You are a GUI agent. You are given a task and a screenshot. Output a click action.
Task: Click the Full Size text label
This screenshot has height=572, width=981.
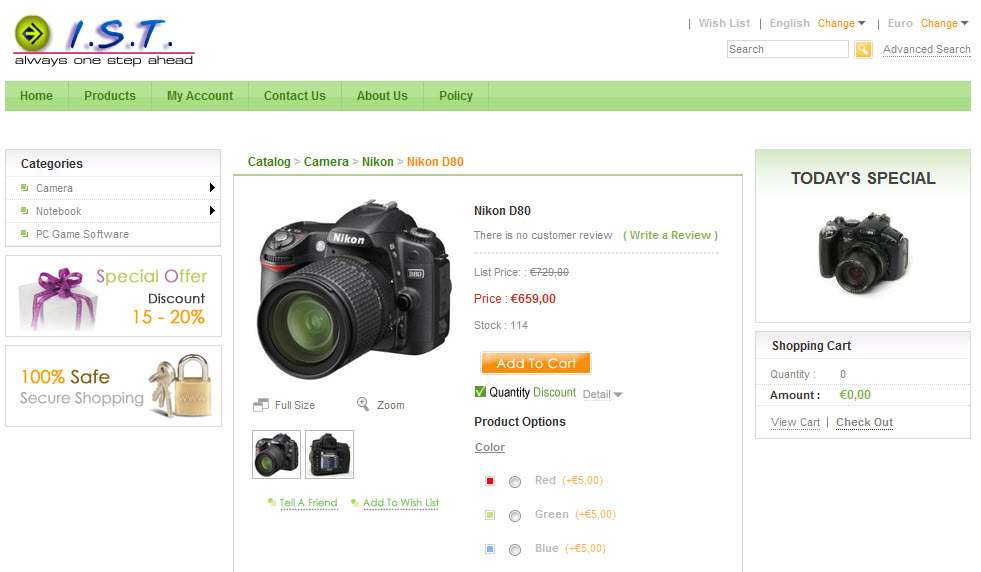click(x=295, y=406)
